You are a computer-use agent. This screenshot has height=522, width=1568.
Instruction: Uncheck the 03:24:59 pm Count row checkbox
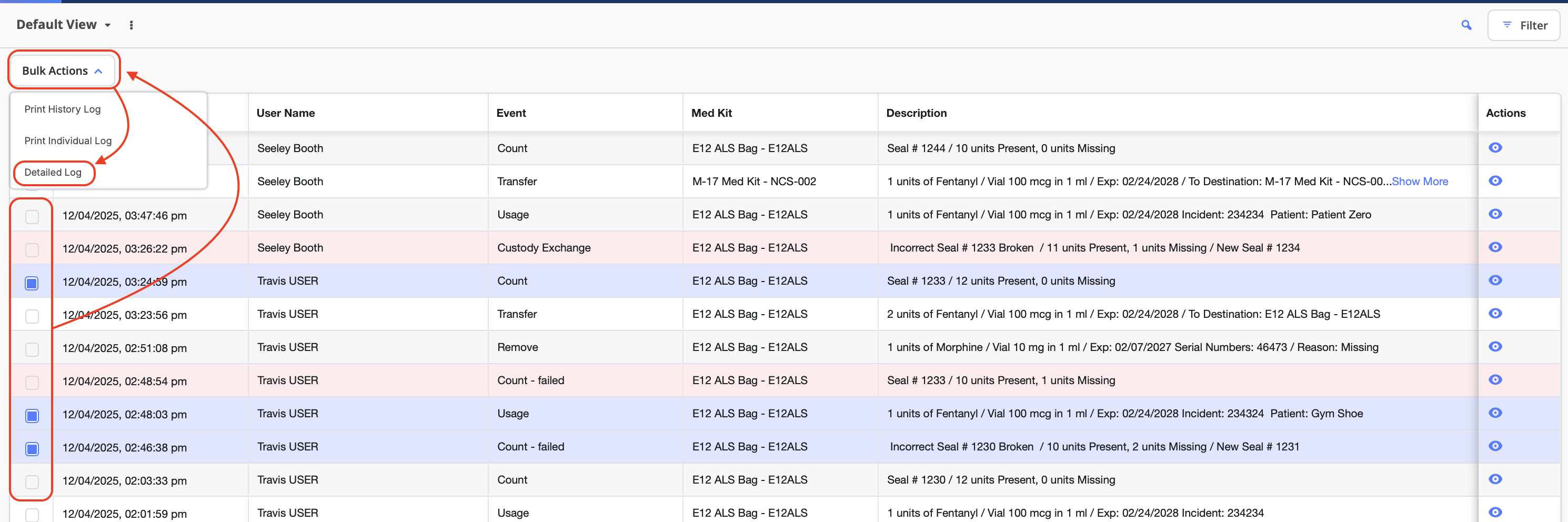(32, 283)
